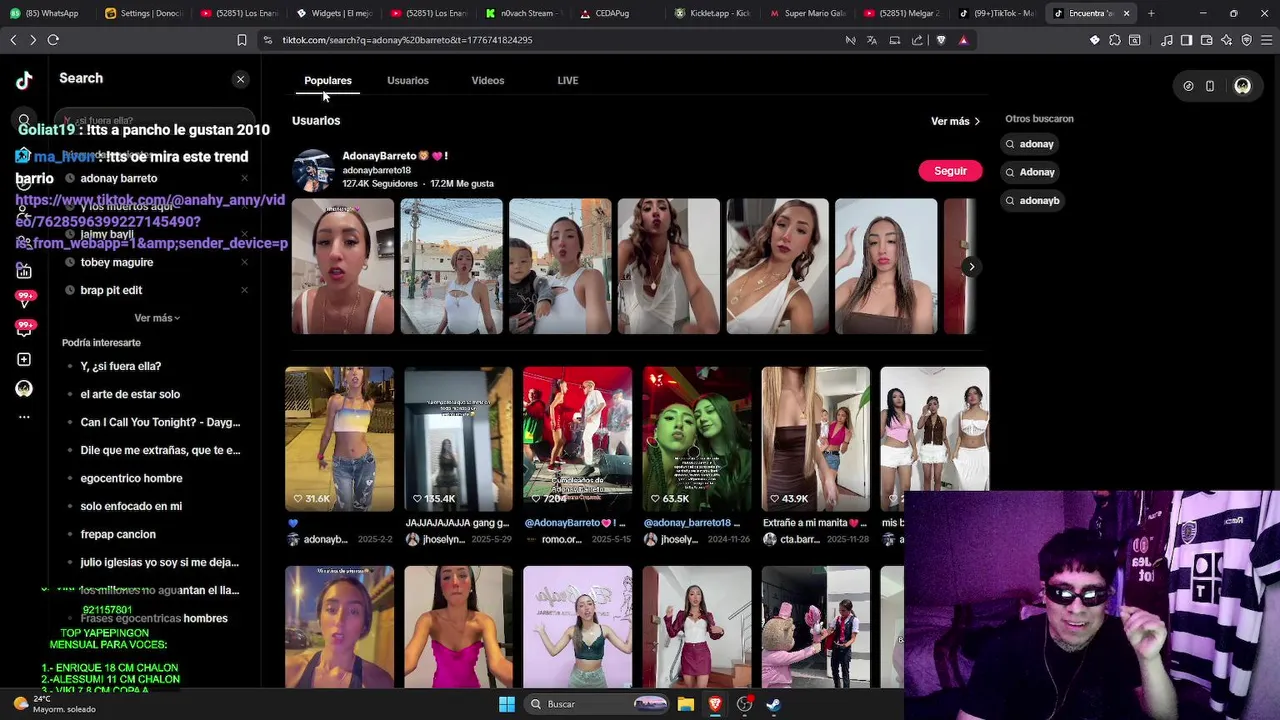Search related term 'adonayb'
Viewport: 1280px width, 720px height.
click(1032, 200)
